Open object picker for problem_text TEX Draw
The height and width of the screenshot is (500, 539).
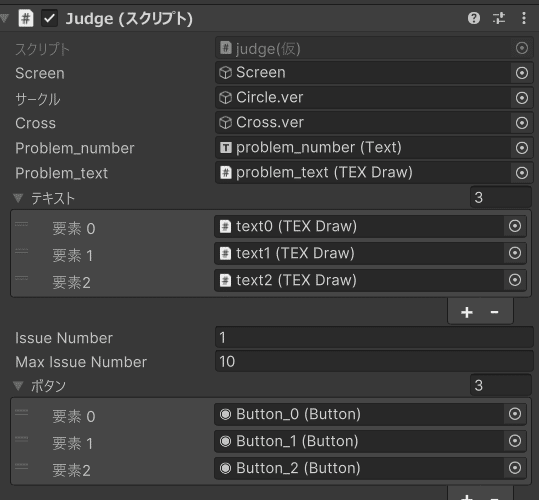[522, 173]
